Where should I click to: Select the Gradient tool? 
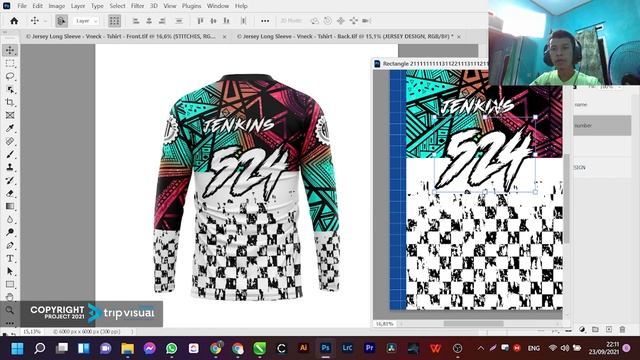10,207
